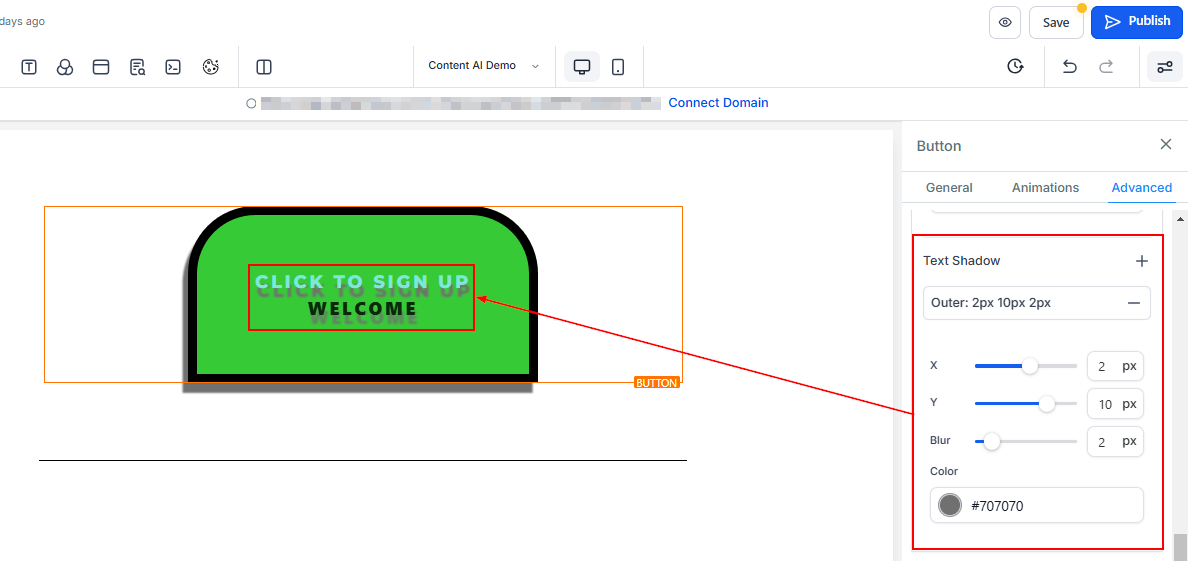
Task: Click the undo arrow
Action: point(1069,67)
